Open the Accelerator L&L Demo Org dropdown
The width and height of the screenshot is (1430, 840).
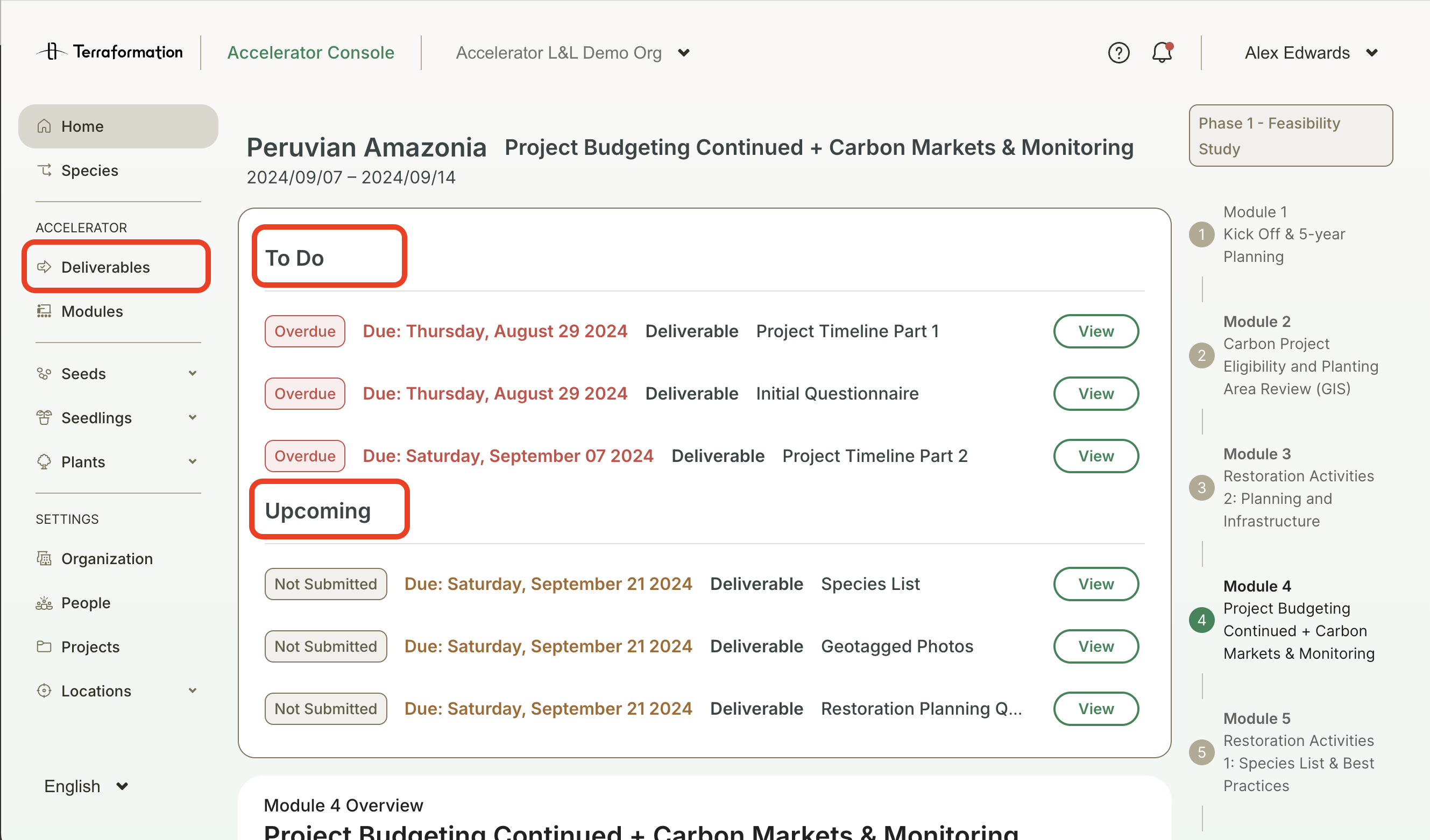572,53
